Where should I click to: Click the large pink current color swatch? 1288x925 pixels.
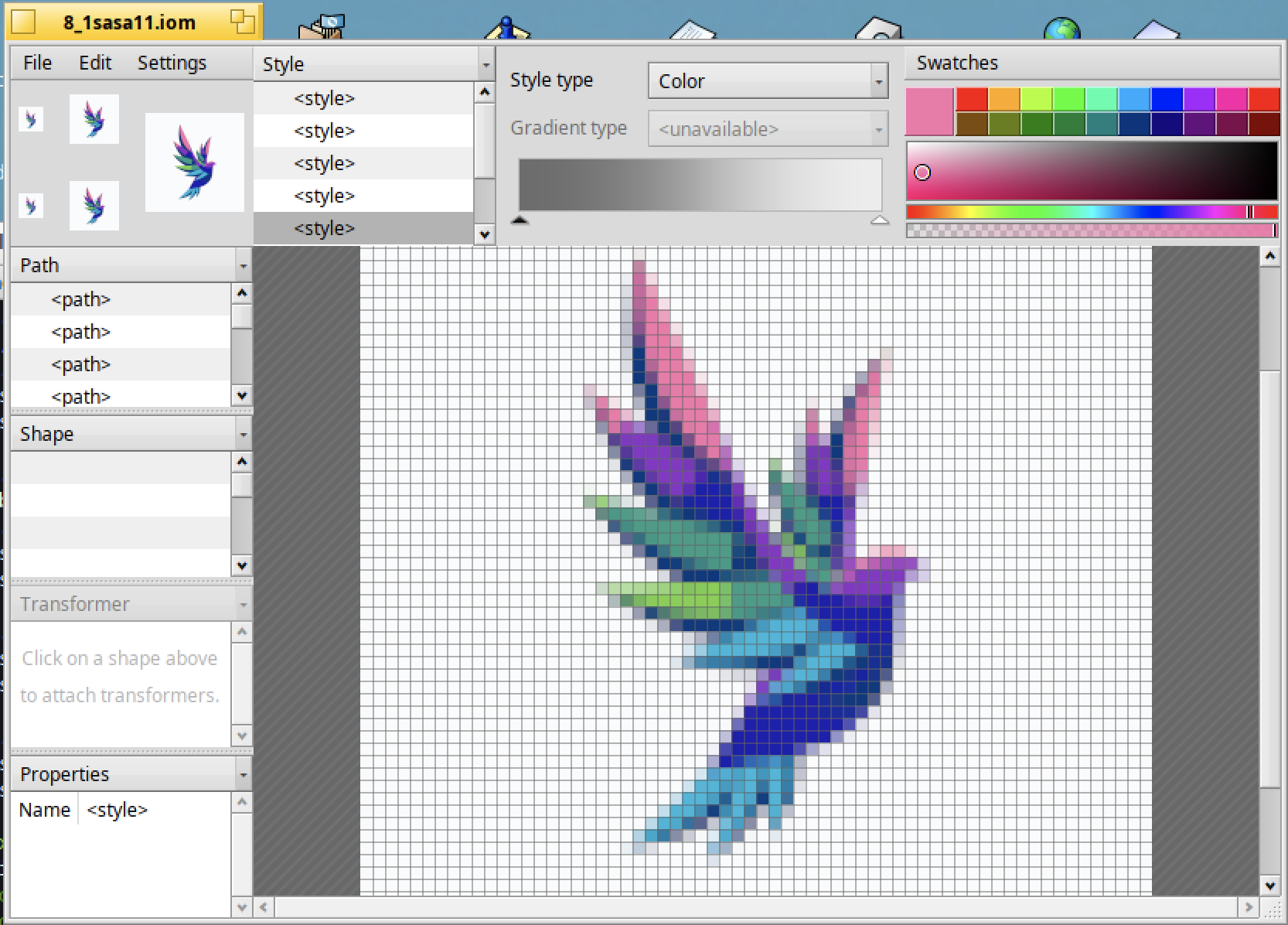[x=929, y=112]
